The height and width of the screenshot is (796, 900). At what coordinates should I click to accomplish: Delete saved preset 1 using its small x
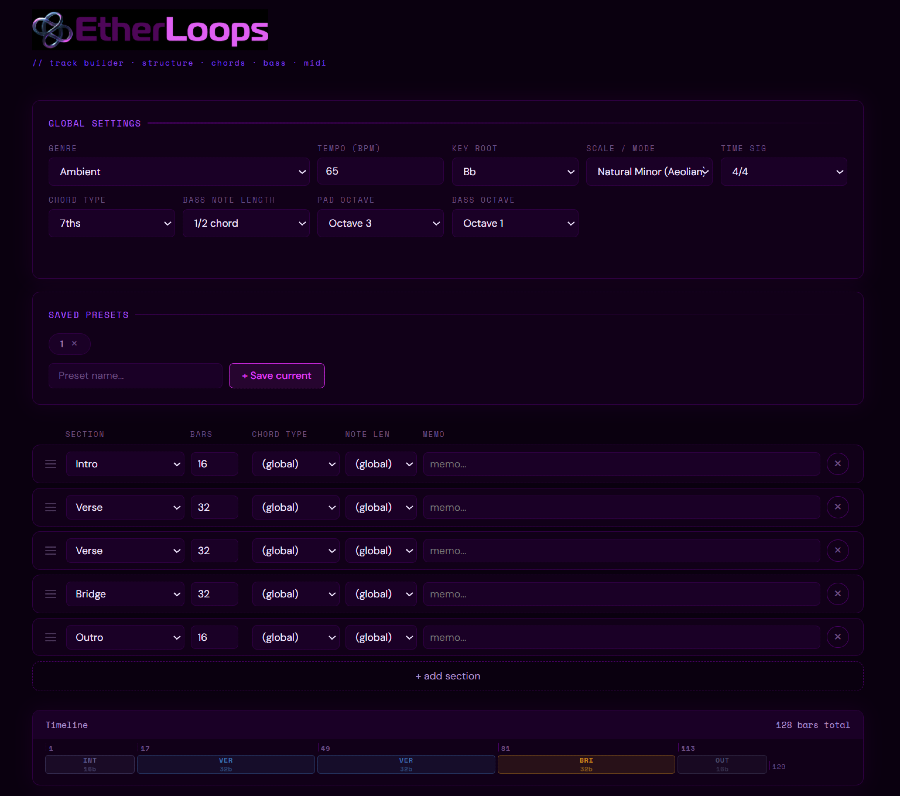(75, 343)
